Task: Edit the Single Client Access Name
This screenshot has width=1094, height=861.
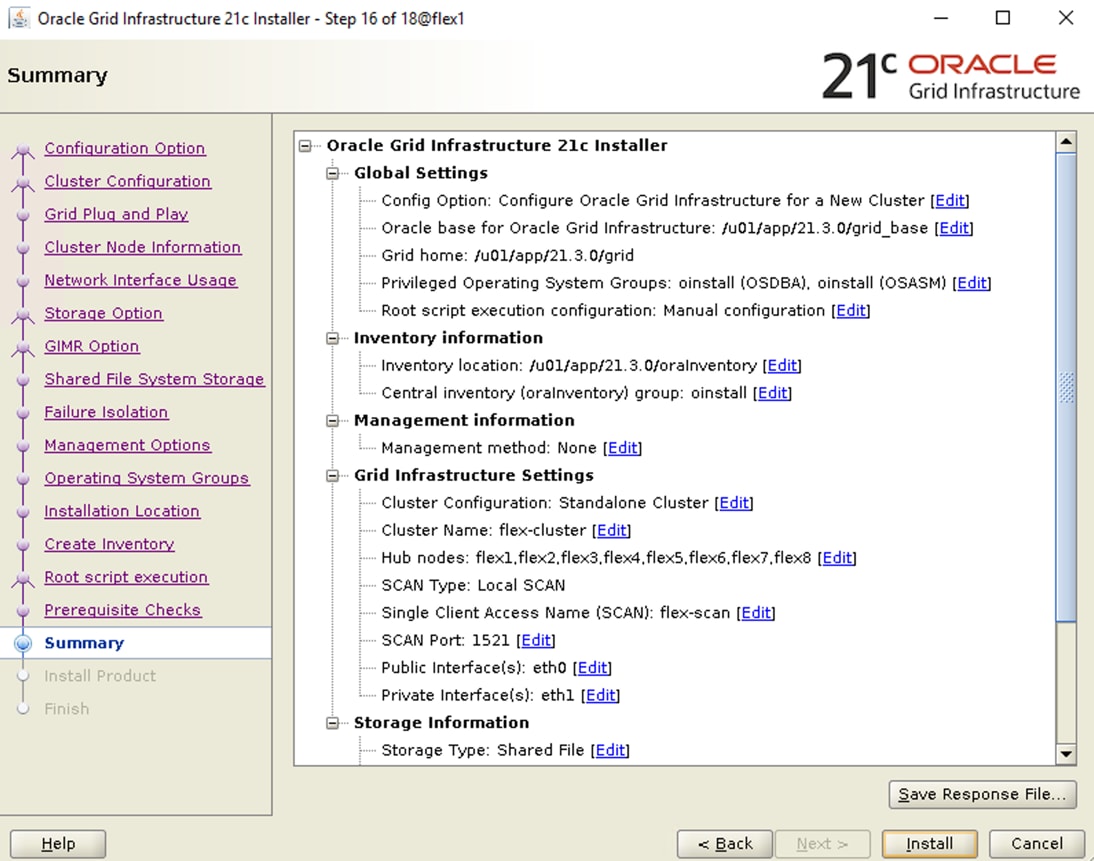Action: point(756,613)
